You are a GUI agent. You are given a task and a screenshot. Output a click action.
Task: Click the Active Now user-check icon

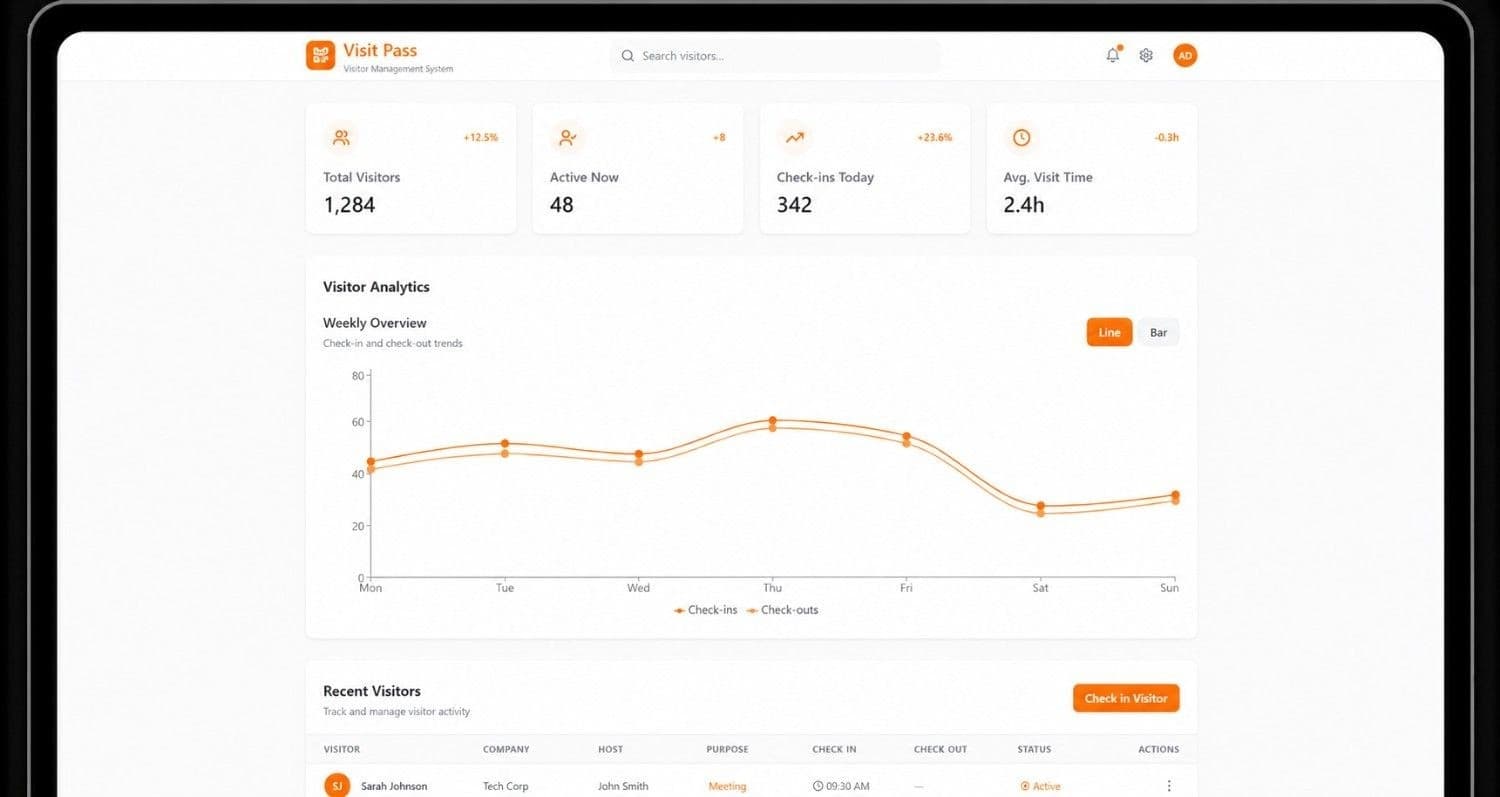pos(568,137)
